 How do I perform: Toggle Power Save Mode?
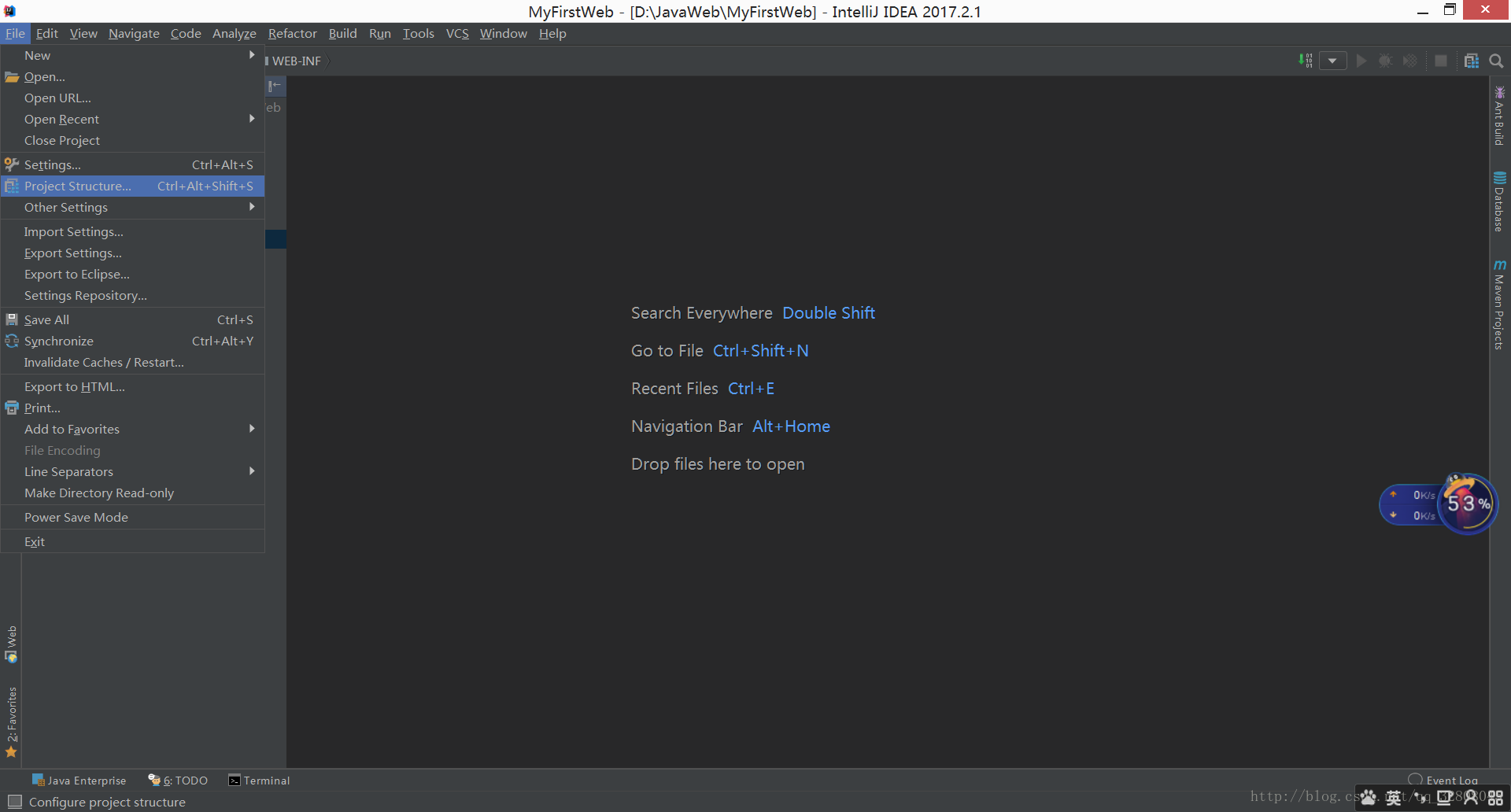pos(132,517)
